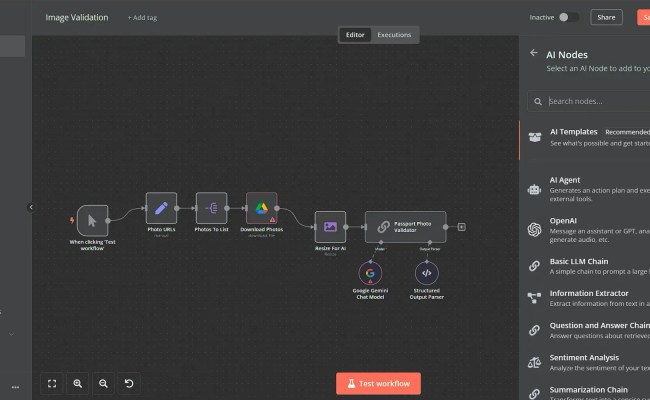This screenshot has height=400, width=650.
Task: Switch to the Editor tab
Action: [355, 35]
